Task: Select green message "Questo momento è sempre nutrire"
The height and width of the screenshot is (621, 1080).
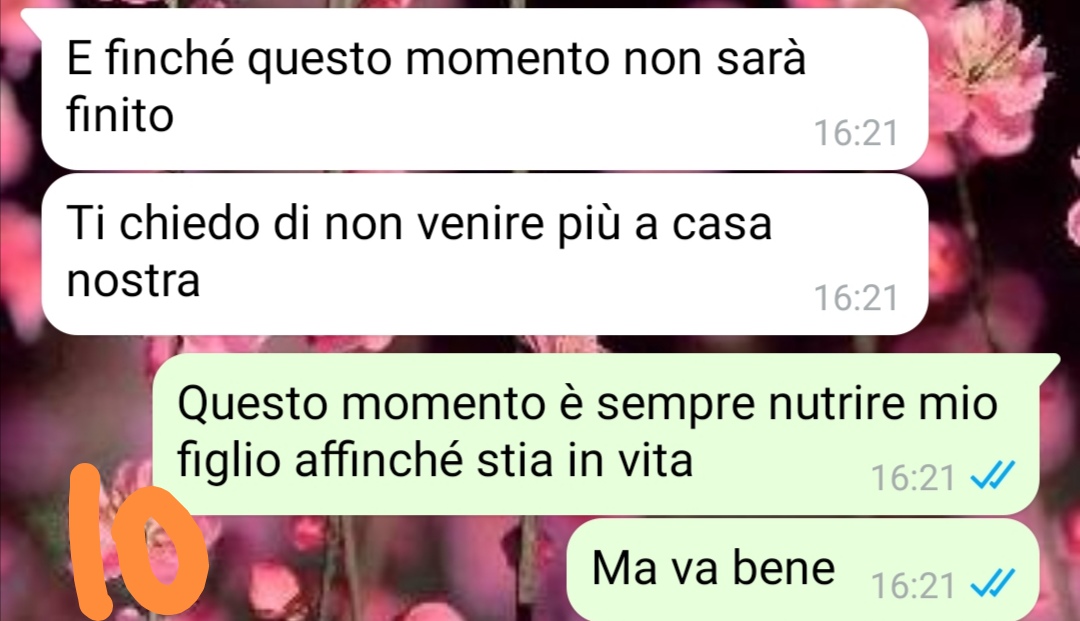Action: pos(596,434)
